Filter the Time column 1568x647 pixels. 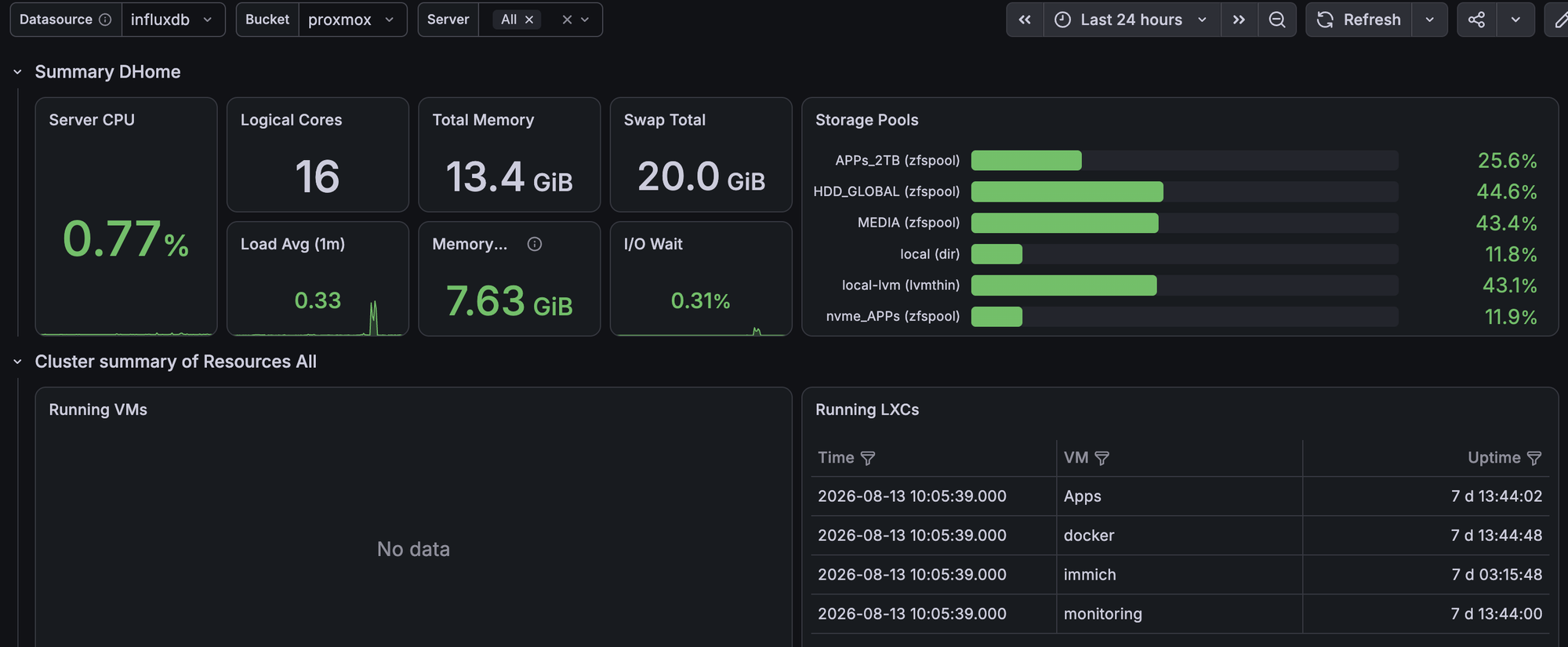click(x=868, y=458)
